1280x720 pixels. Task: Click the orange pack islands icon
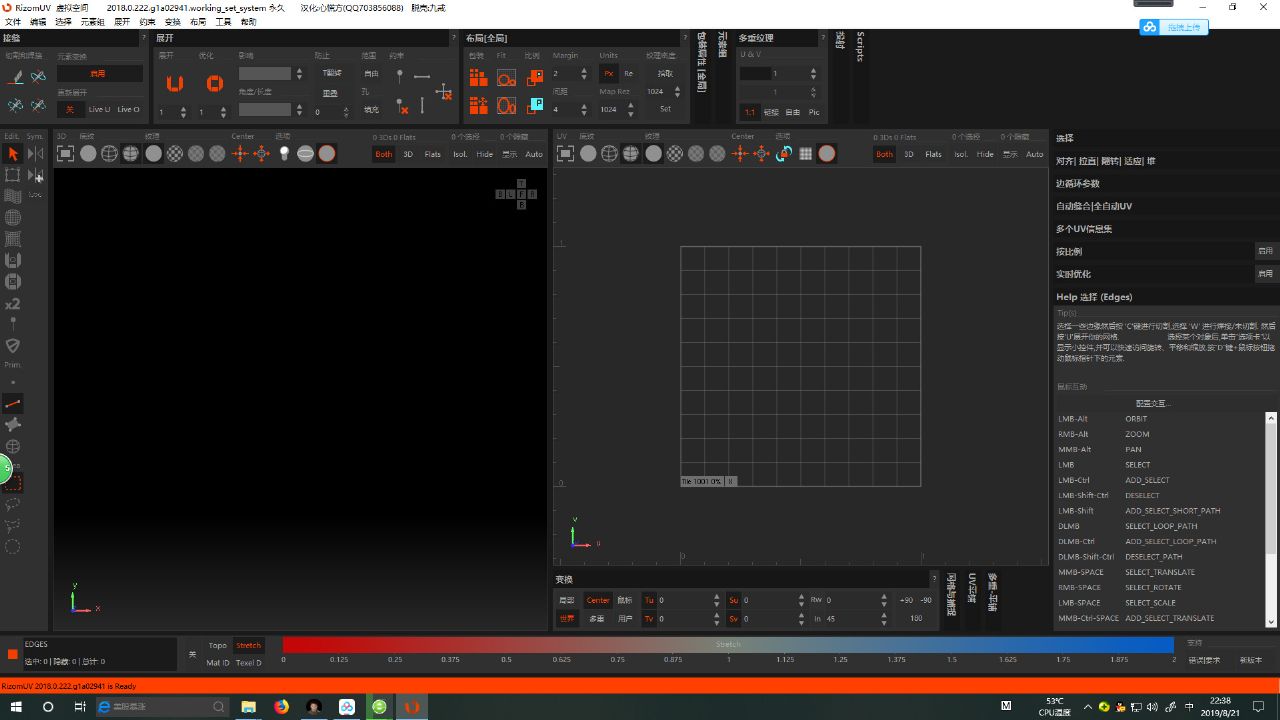[x=478, y=76]
